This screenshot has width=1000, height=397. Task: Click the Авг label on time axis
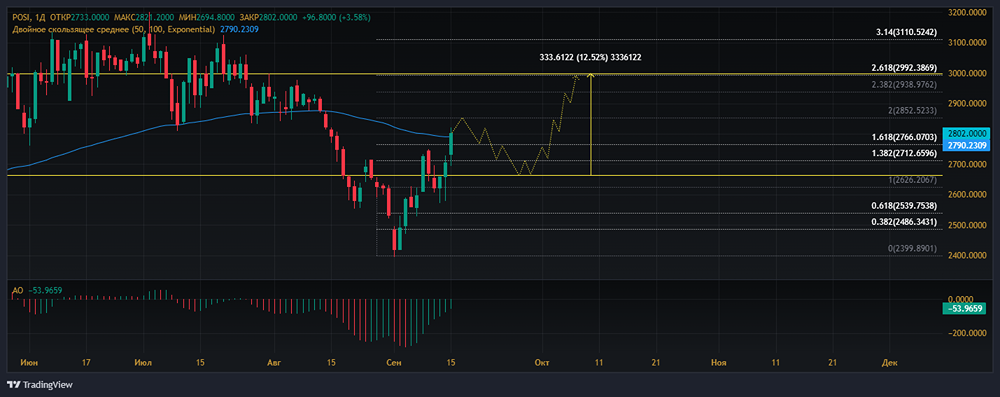tap(274, 362)
